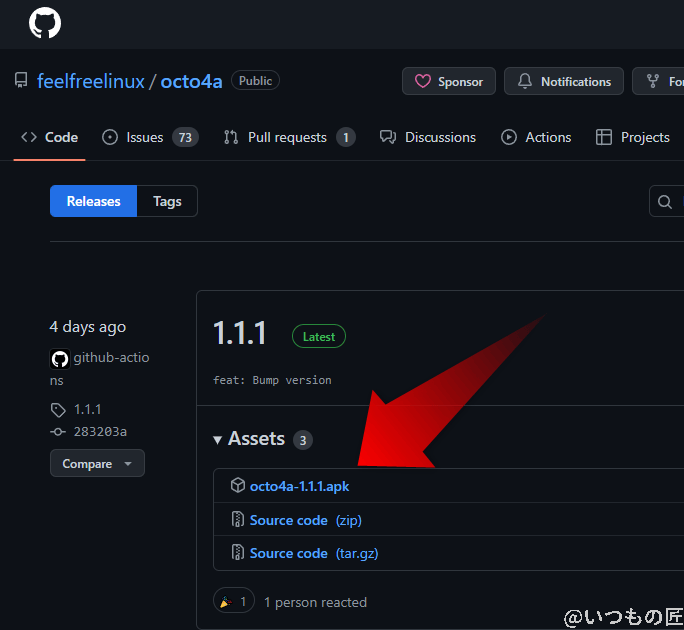
Task: Download octo4a-1.1.1.apk file
Action: click(299, 486)
